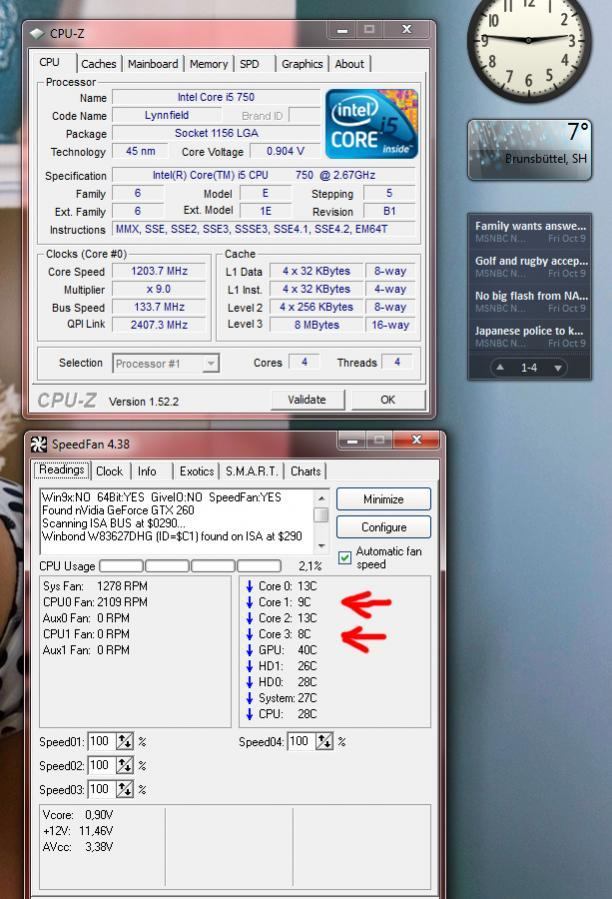This screenshot has height=899, width=612.
Task: Select the Readings tab in SpeedFan
Action: click(61, 470)
